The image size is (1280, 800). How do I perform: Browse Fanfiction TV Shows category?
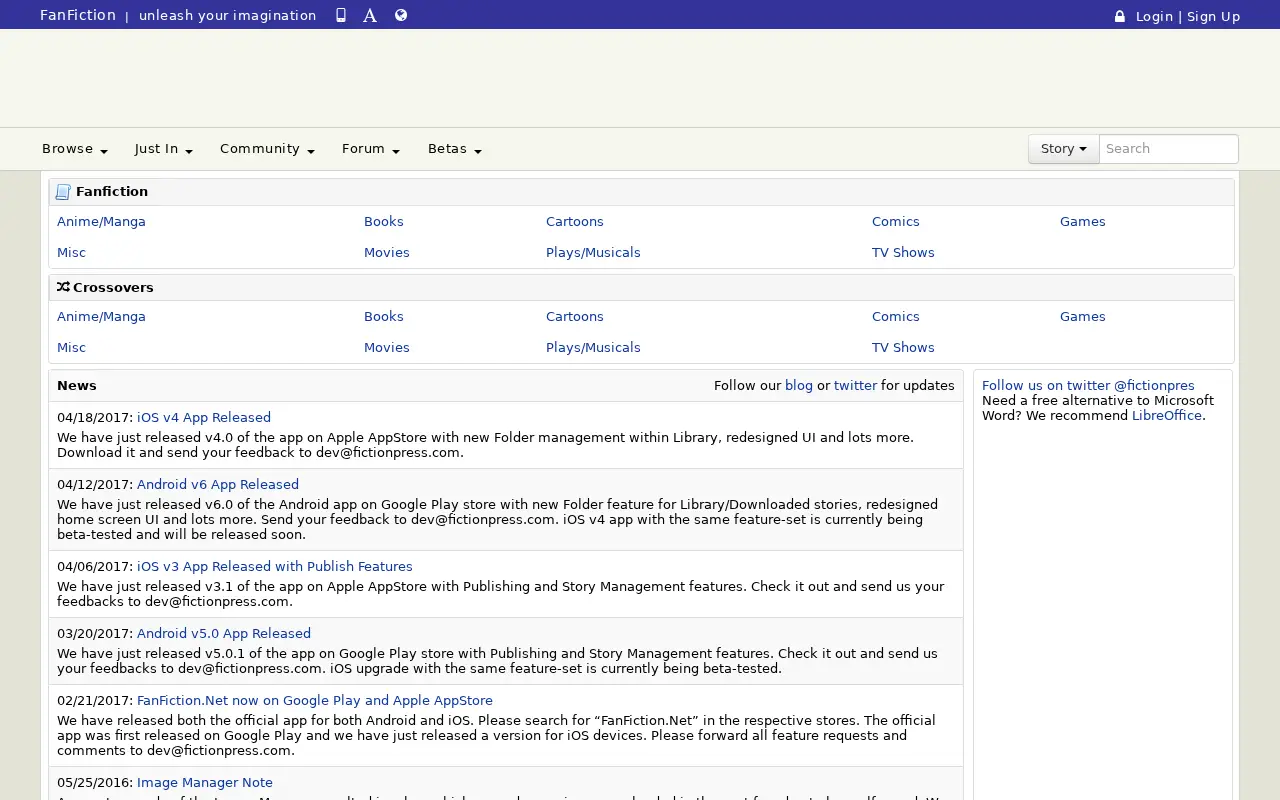[x=903, y=253]
